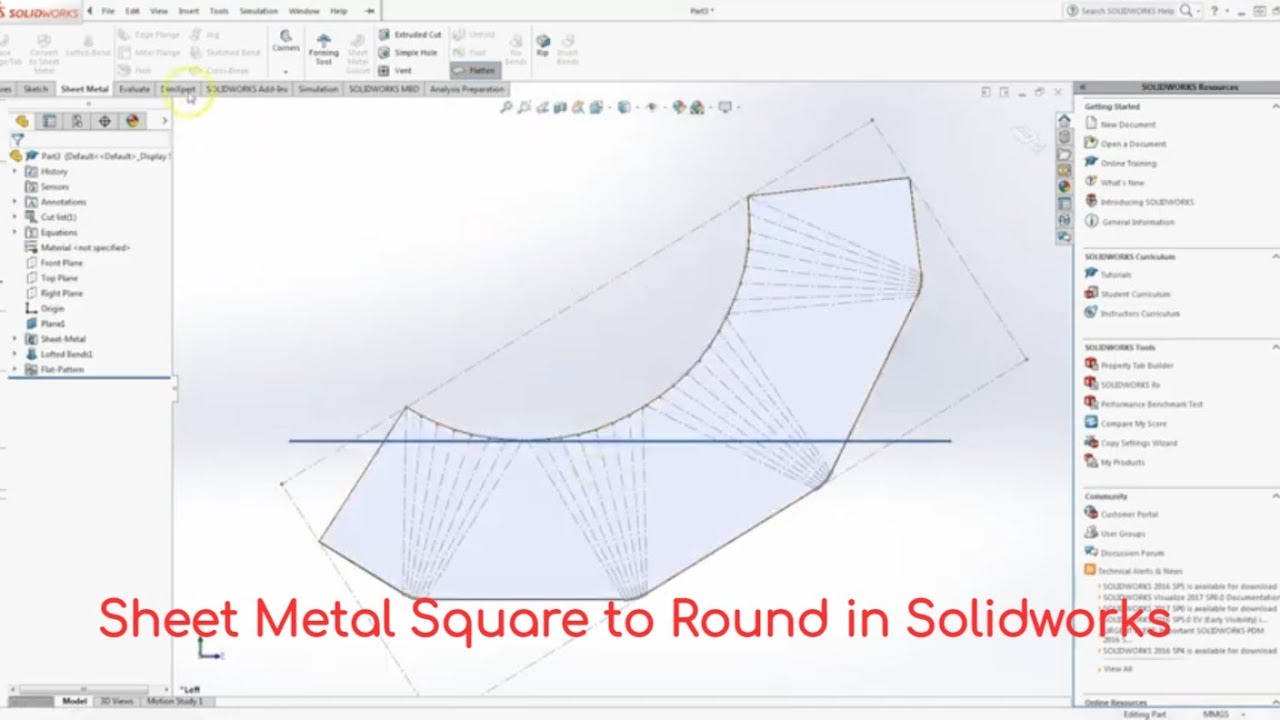Switch to the 3D Views tab
This screenshot has height=720, width=1280.
[x=117, y=701]
